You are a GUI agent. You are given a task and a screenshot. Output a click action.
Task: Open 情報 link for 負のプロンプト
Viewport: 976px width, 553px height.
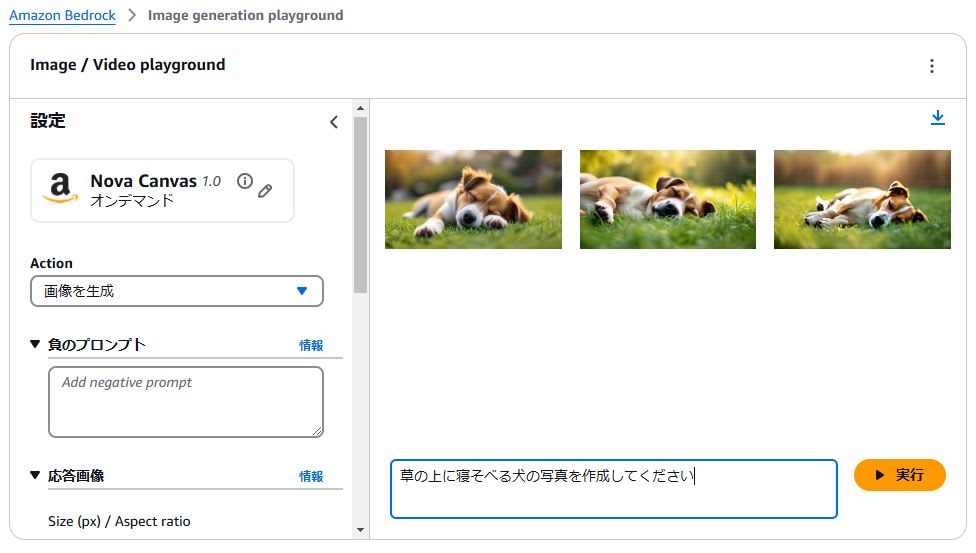[311, 345]
